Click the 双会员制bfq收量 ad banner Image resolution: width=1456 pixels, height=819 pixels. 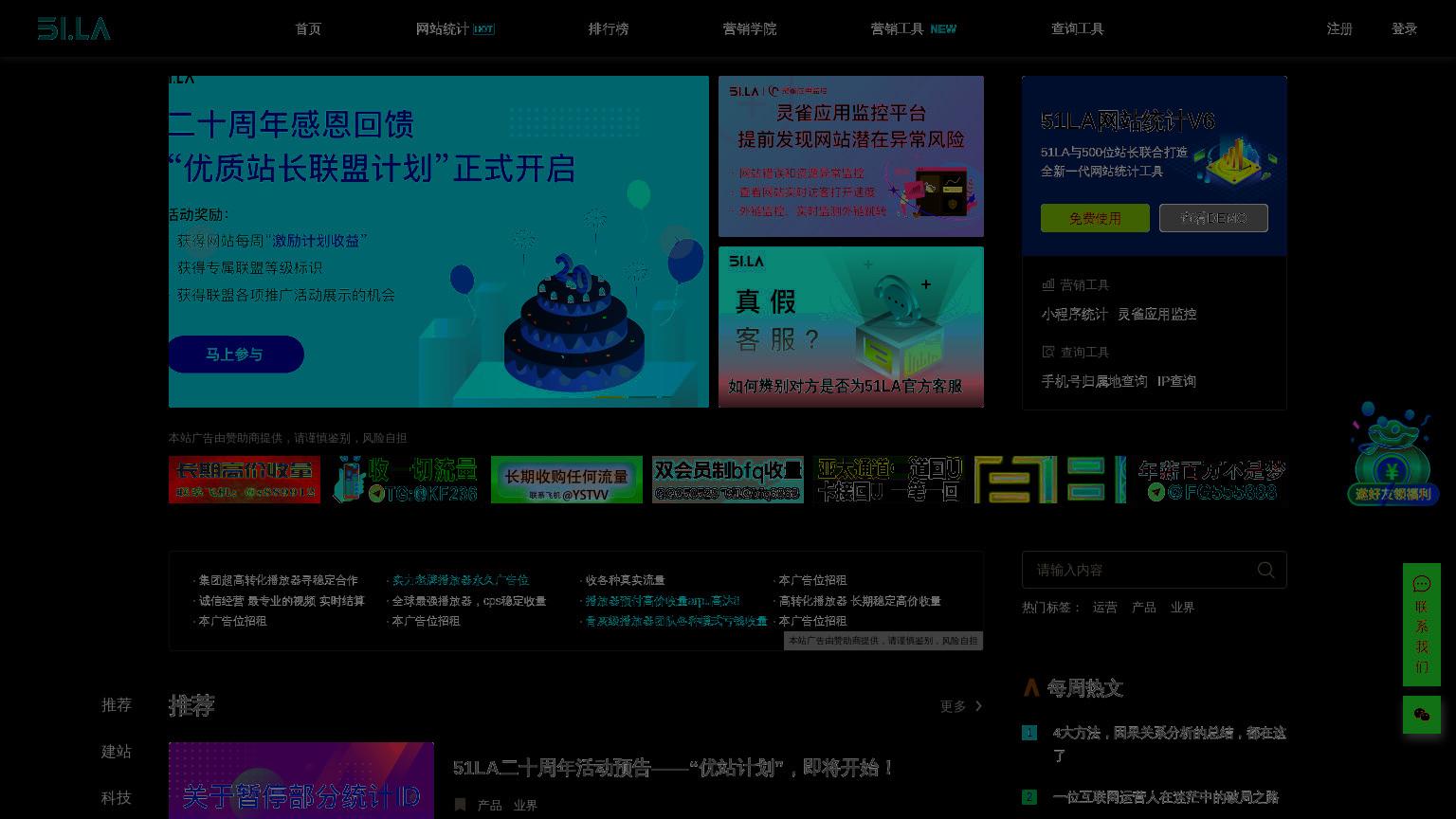(728, 480)
